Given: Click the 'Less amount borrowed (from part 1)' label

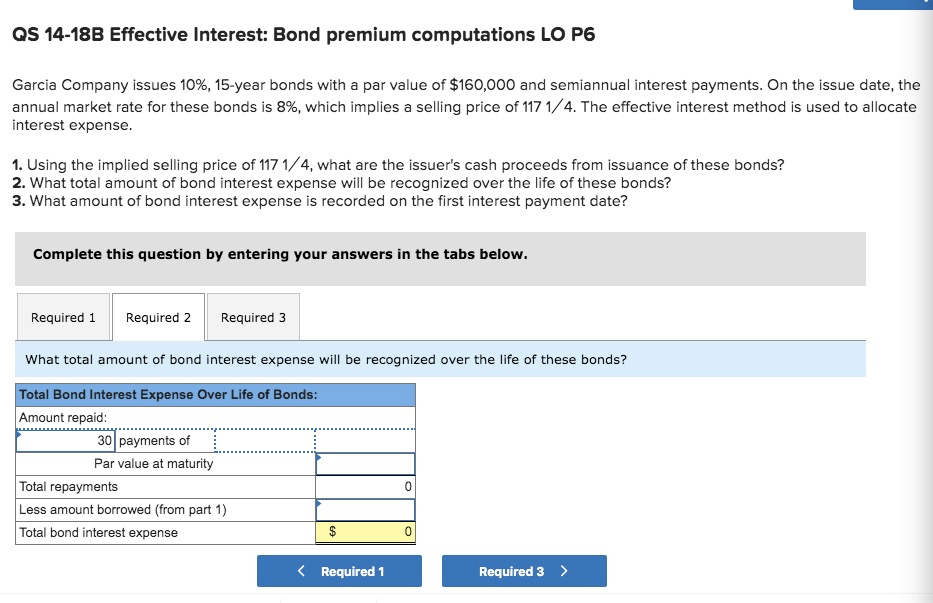Looking at the screenshot, I should [122, 510].
